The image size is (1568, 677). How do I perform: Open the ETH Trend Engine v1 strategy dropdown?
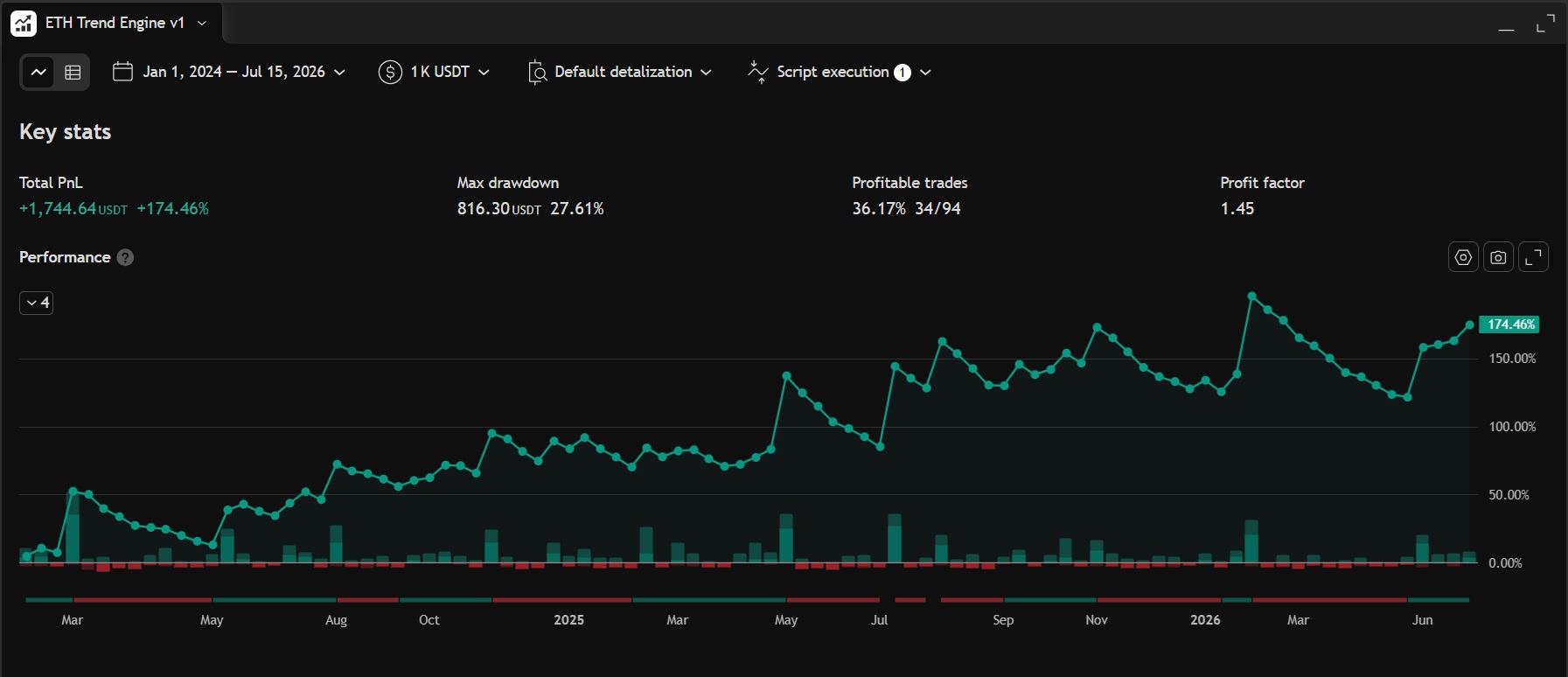(202, 23)
